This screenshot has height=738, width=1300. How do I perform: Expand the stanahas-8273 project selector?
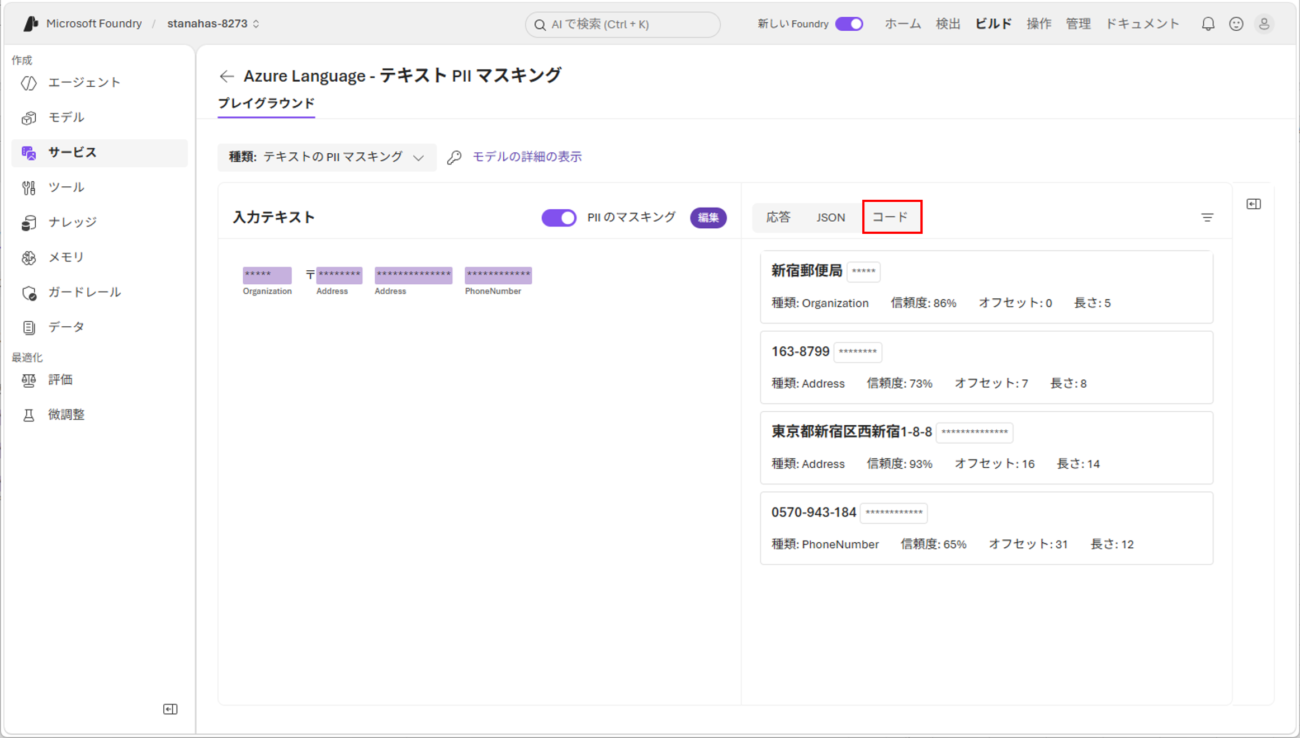(214, 24)
